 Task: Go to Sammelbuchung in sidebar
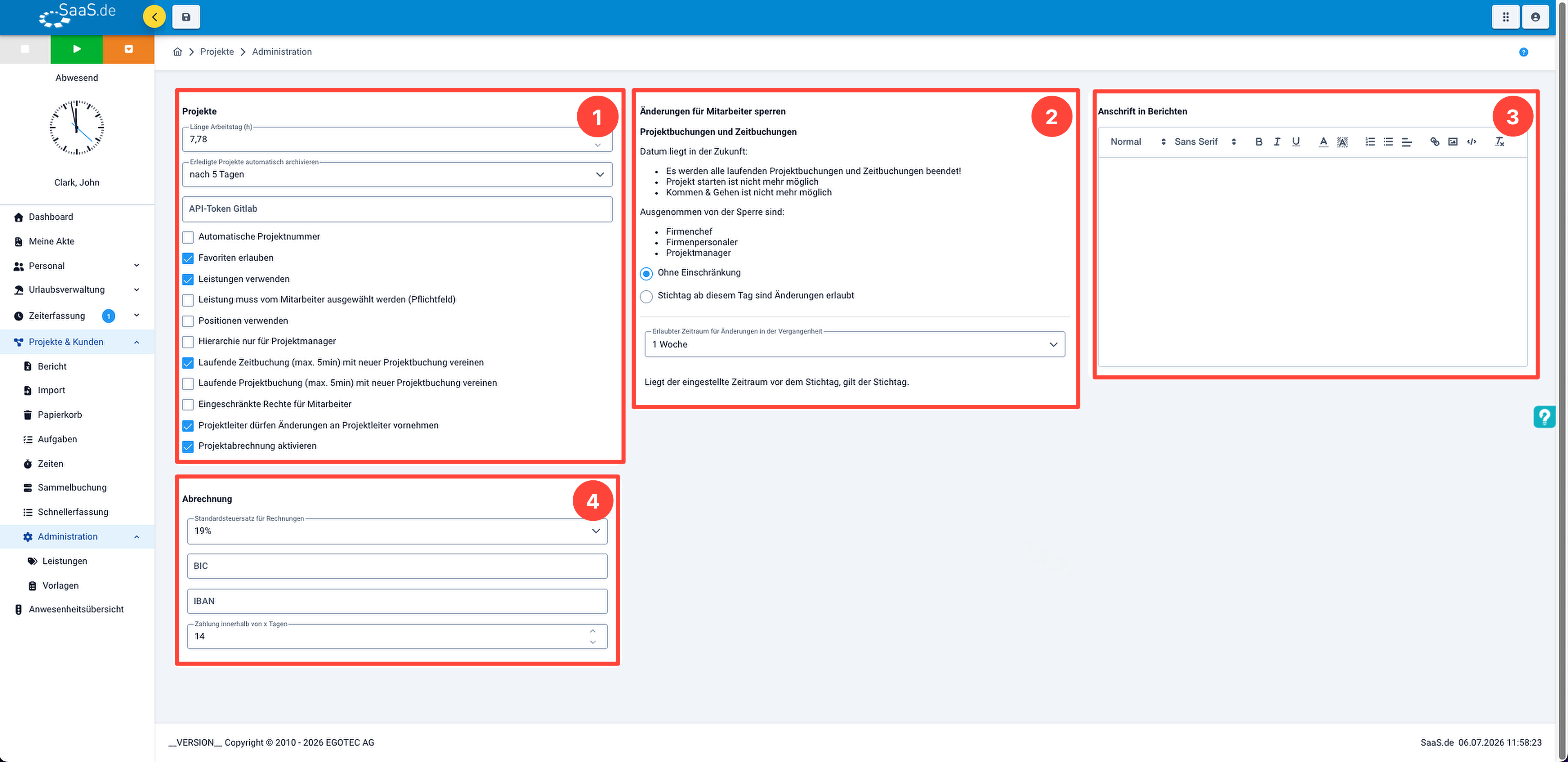[x=72, y=487]
